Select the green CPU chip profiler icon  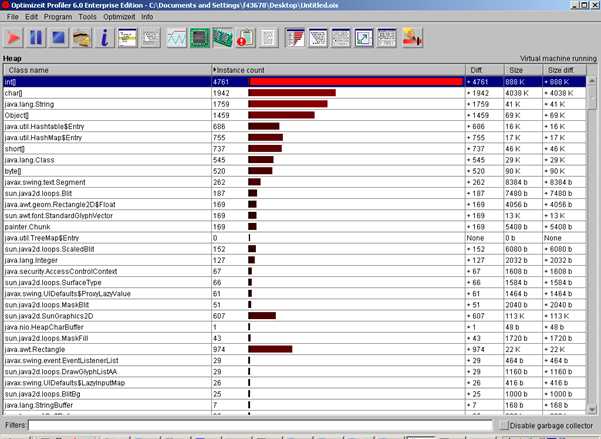coord(200,38)
